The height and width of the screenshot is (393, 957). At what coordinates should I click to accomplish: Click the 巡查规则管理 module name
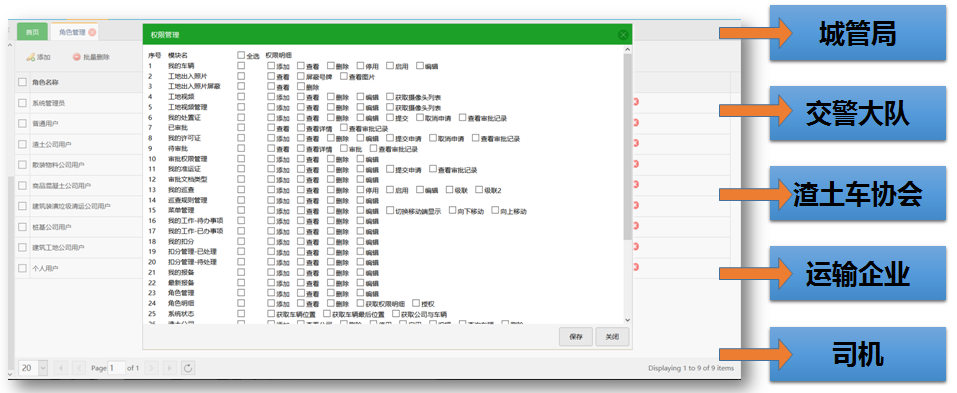click(188, 200)
